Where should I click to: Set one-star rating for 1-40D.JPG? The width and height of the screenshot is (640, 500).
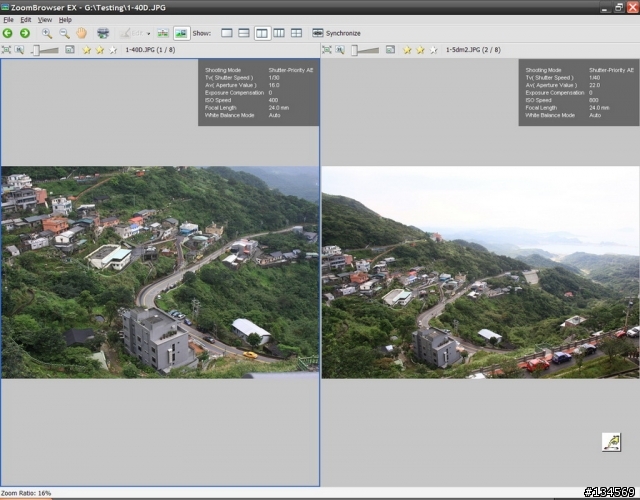point(87,50)
